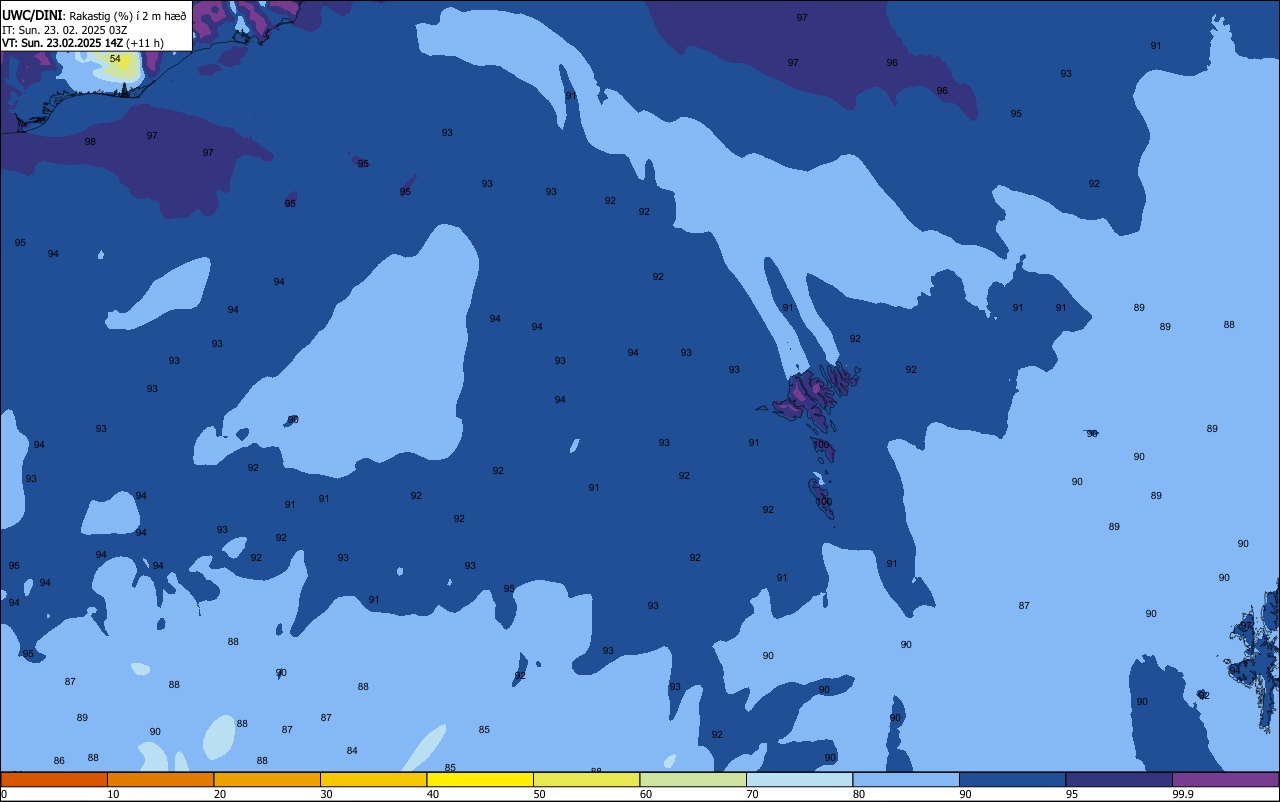This screenshot has height=802, width=1280.
Task: Click the 80–90 light blue legend swatch
Action: tap(906, 779)
